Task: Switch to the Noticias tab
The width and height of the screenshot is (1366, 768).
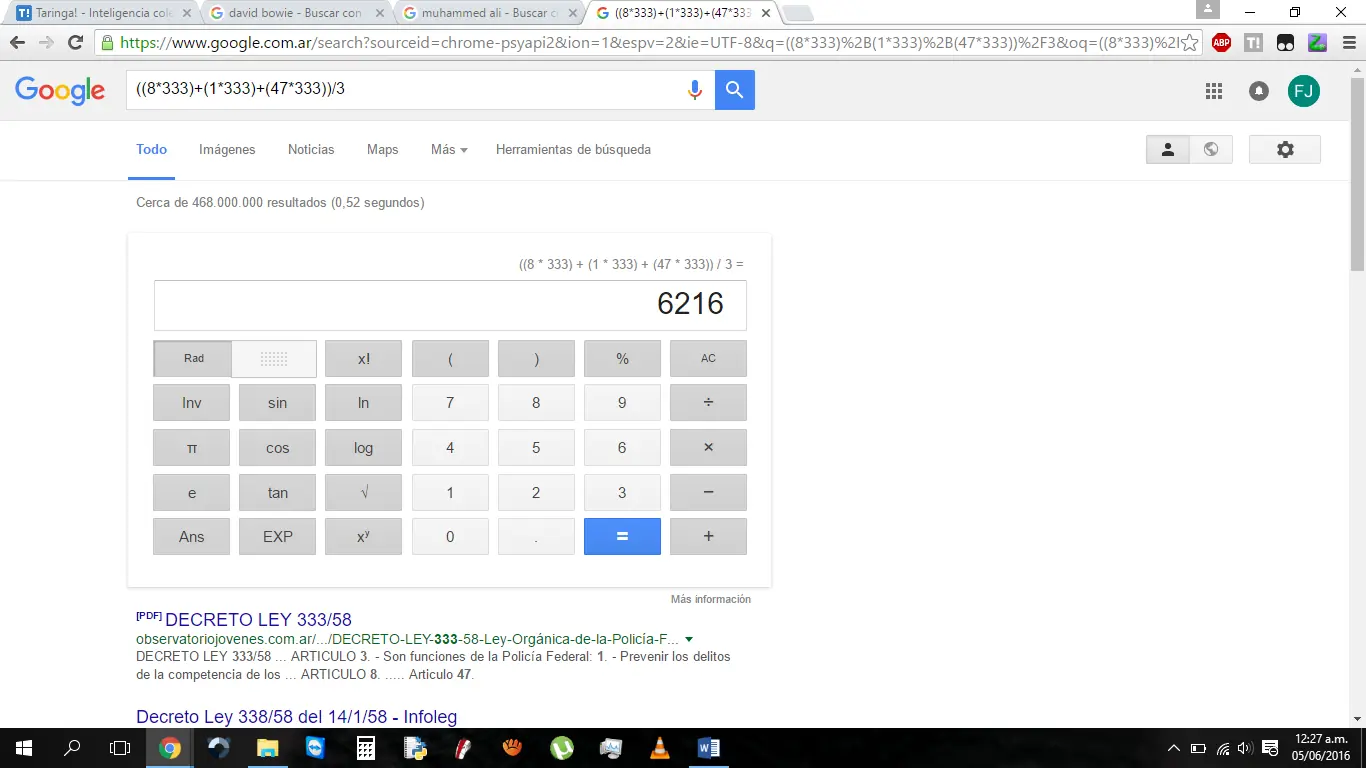Action: 311,149
